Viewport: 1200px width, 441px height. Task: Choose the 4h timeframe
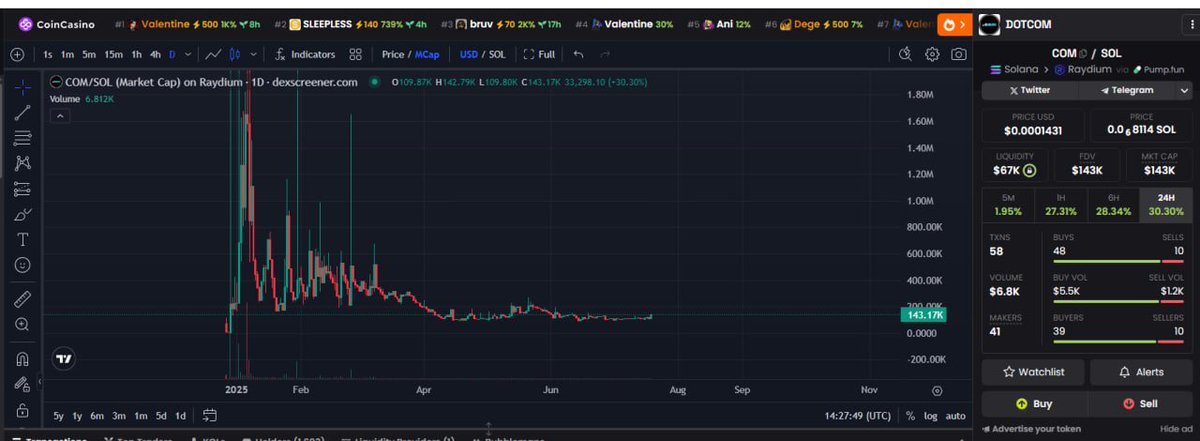click(x=155, y=54)
